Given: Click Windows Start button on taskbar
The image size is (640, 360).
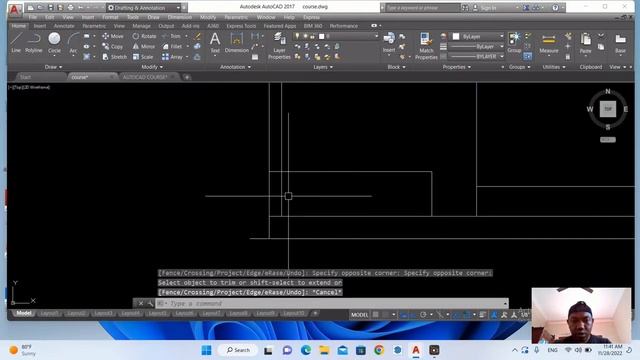Looking at the screenshot, I should point(207,350).
